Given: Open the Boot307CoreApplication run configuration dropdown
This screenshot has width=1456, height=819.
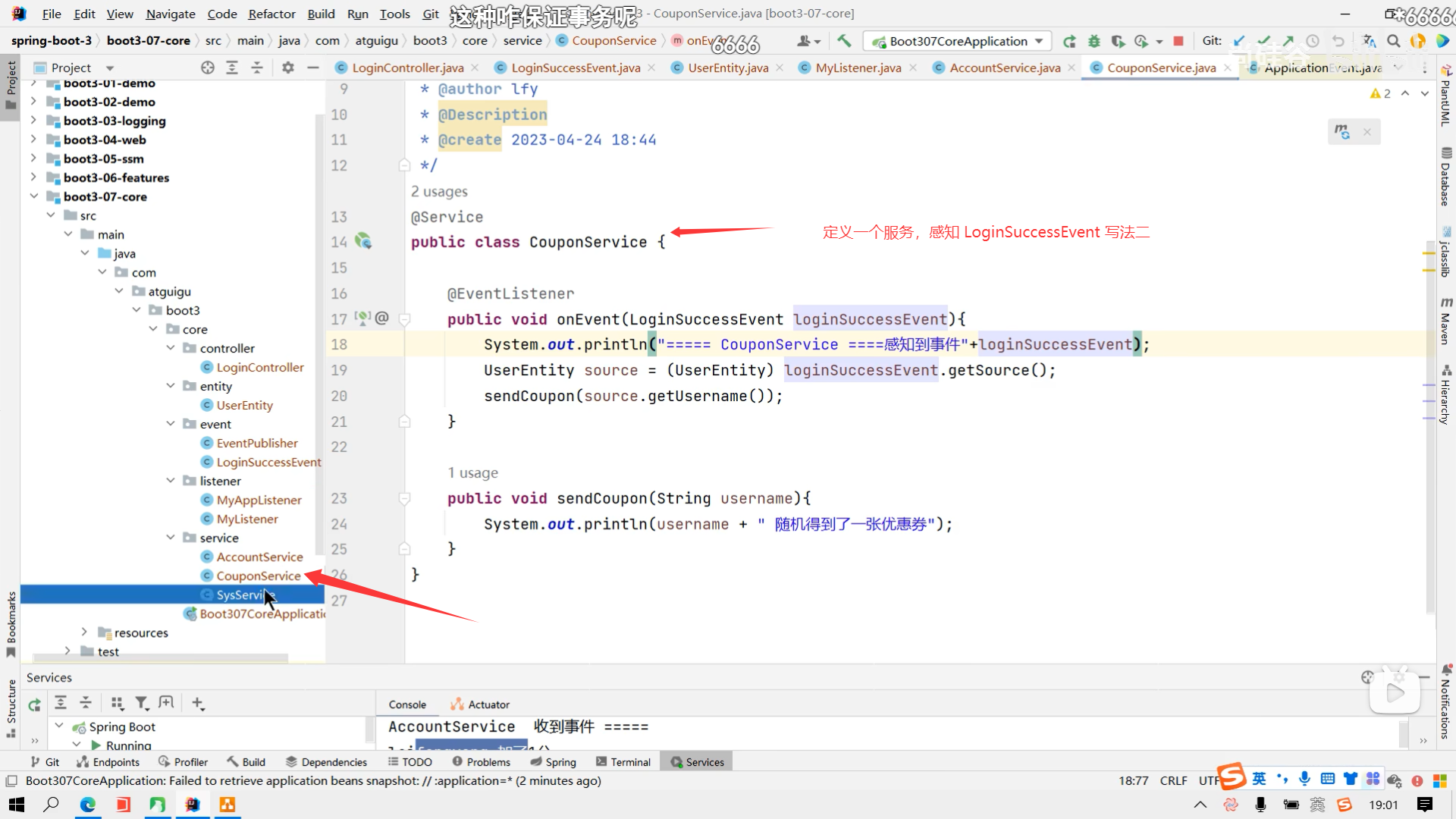Looking at the screenshot, I should point(959,41).
